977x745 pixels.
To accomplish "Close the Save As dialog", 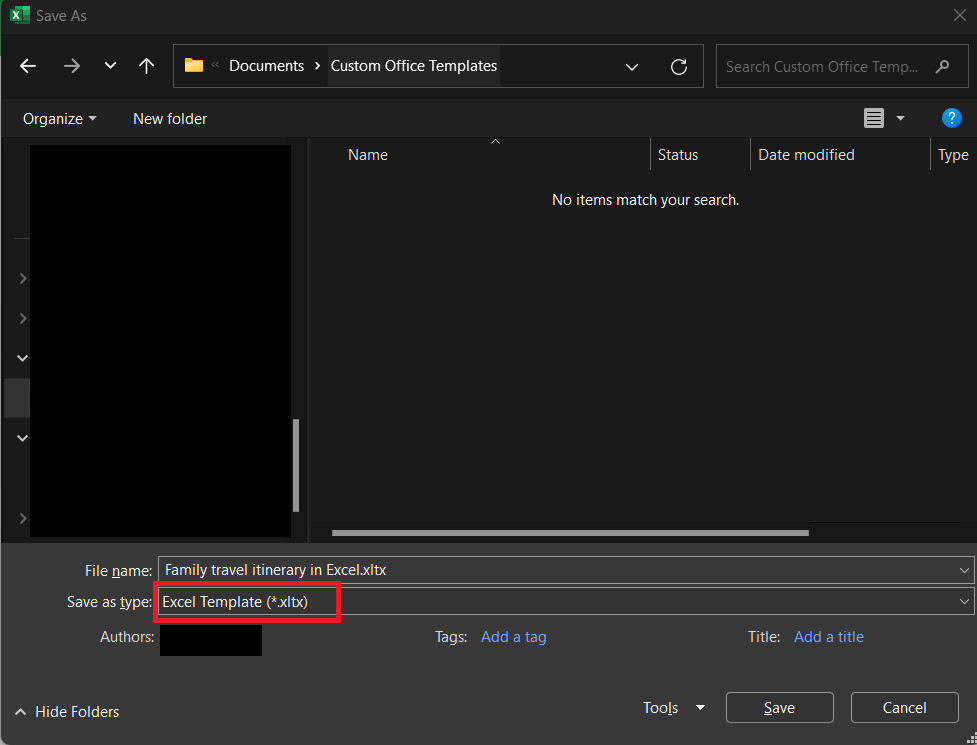I will (960, 15).
